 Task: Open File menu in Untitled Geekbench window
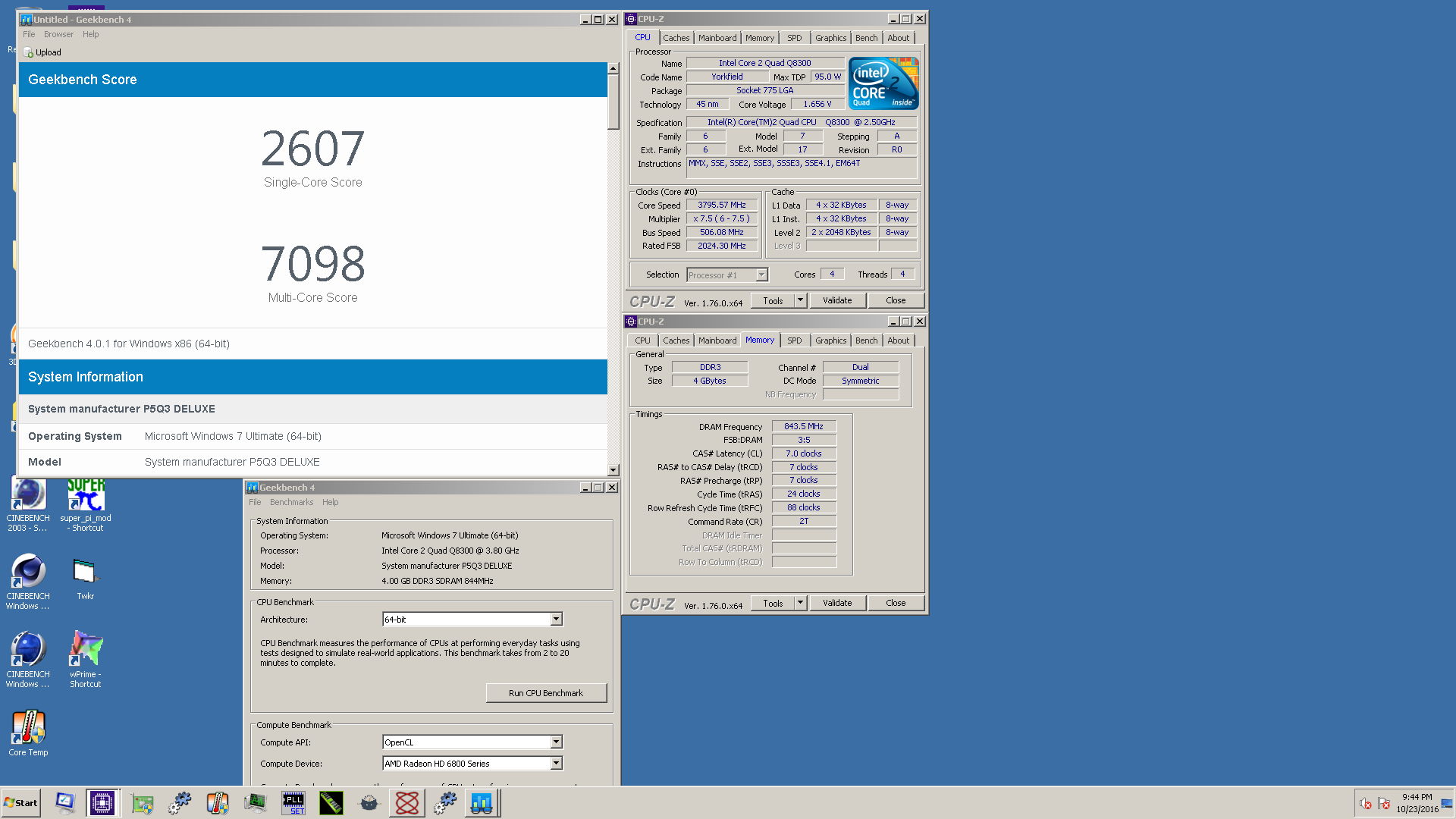point(29,34)
